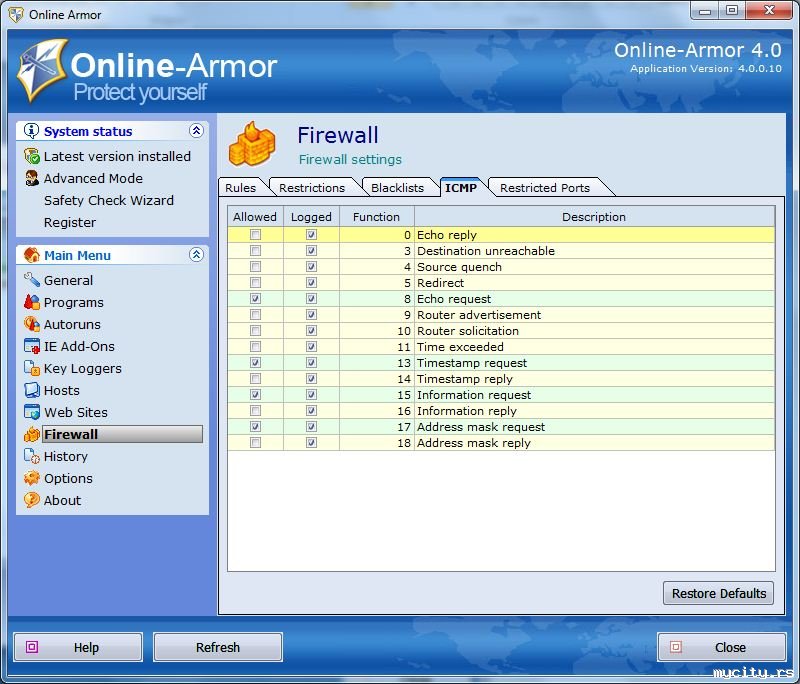Click the Online-Armor shield logo
Image resolution: width=800 pixels, height=684 pixels.
[42, 70]
